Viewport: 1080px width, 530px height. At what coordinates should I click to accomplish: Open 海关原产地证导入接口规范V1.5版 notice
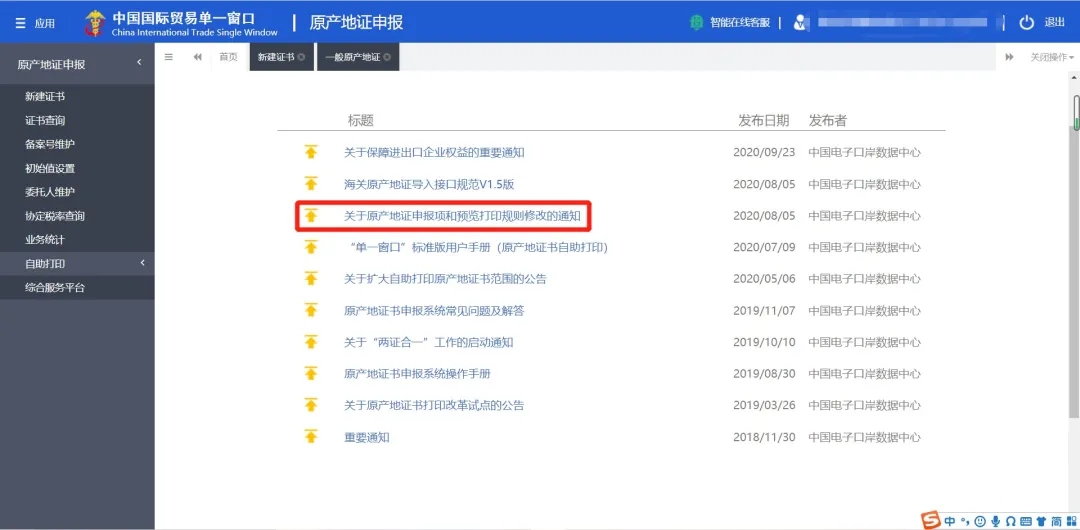click(428, 184)
